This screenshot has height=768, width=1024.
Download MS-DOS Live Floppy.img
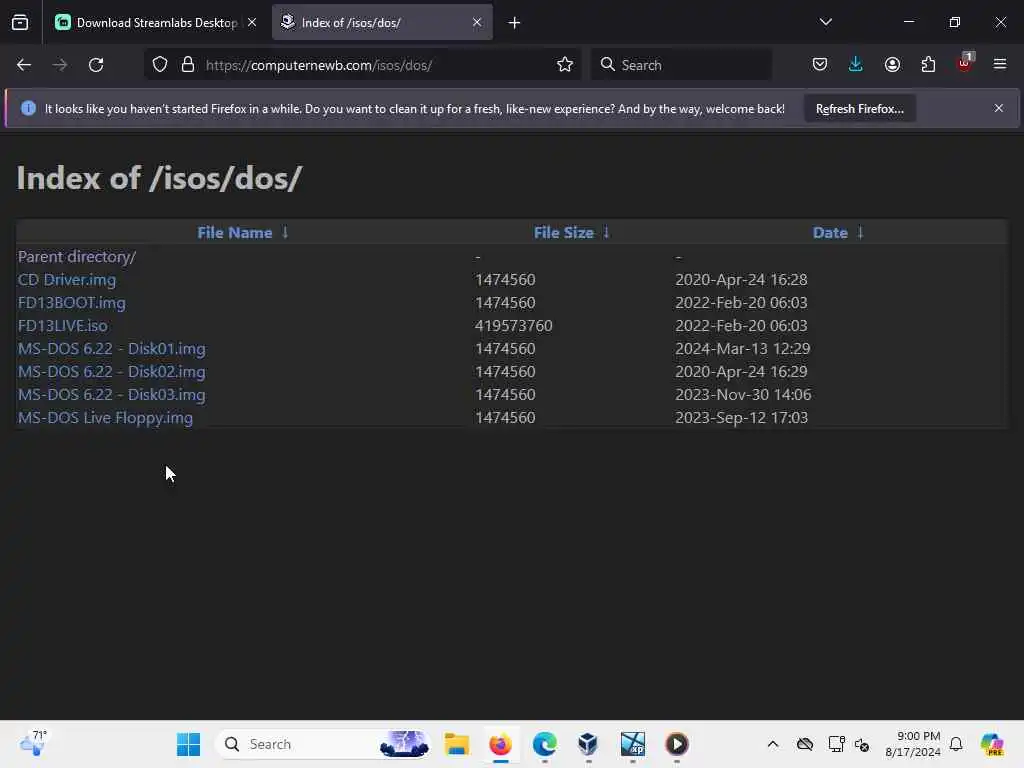point(105,417)
